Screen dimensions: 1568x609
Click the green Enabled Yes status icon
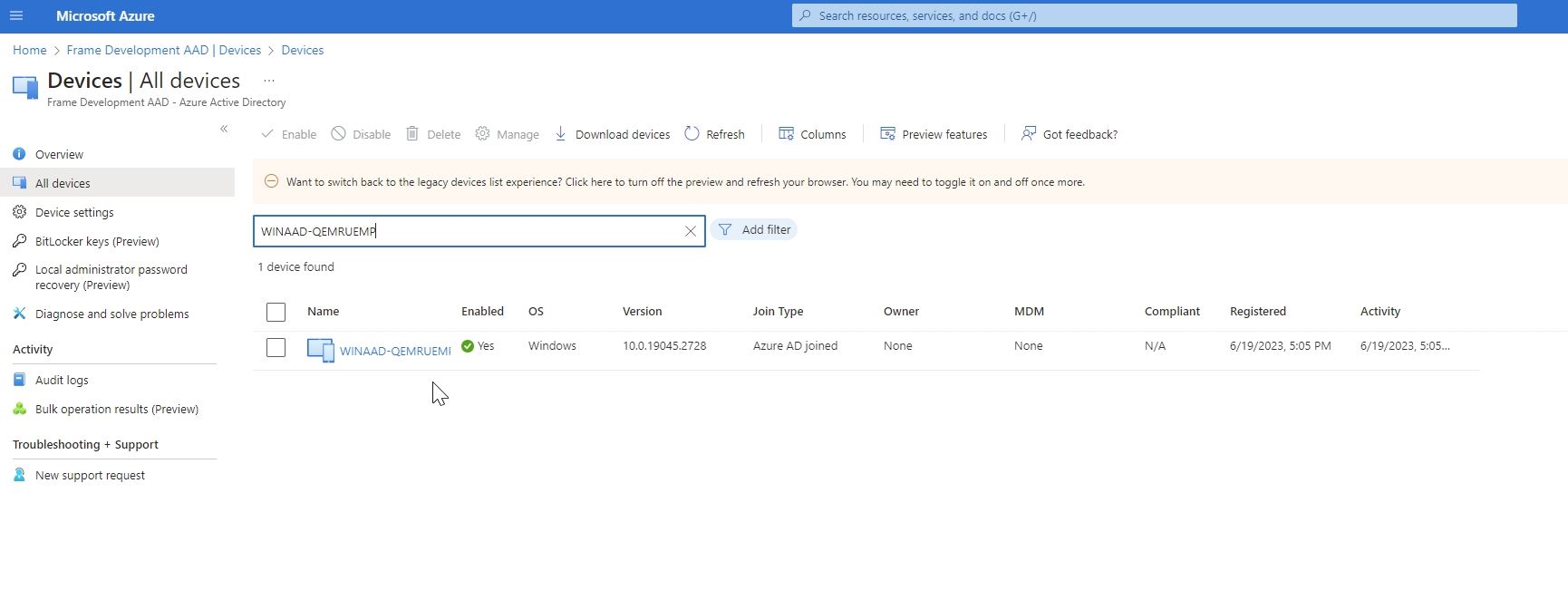click(x=468, y=346)
